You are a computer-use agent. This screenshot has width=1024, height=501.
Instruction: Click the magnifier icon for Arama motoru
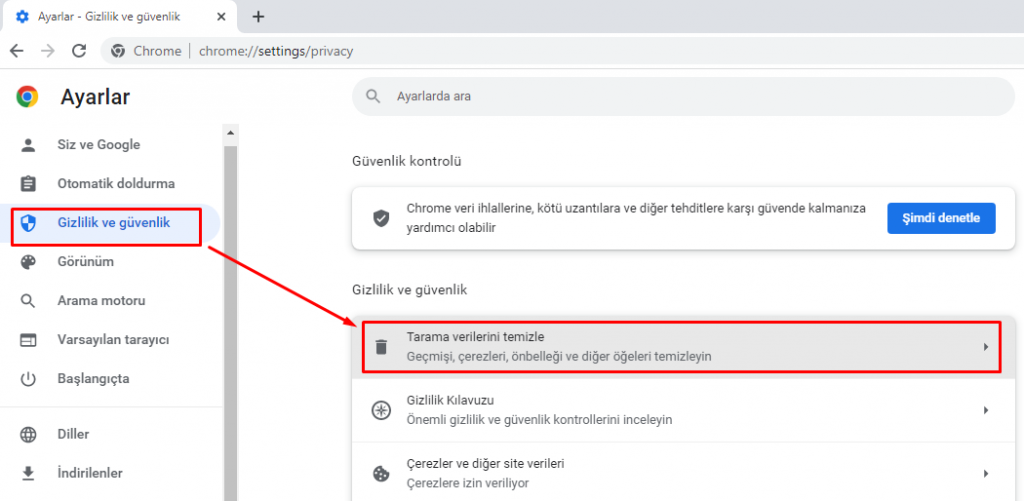click(28, 301)
